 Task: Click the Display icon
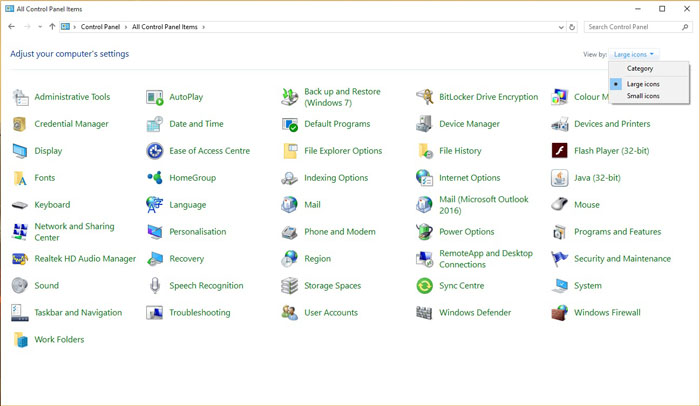point(20,151)
